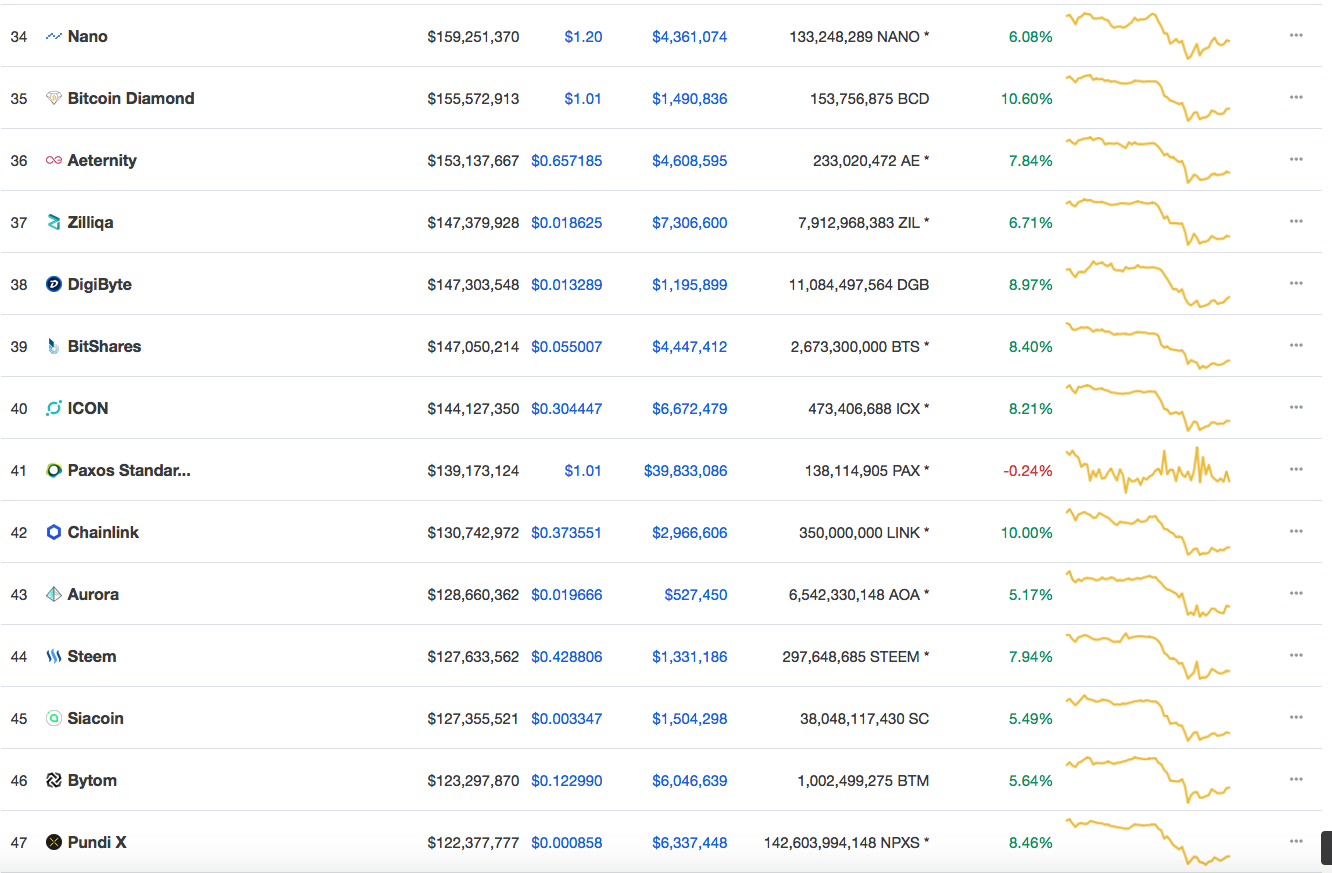
Task: Open the Bitcoin Diamond name link
Action: click(131, 98)
